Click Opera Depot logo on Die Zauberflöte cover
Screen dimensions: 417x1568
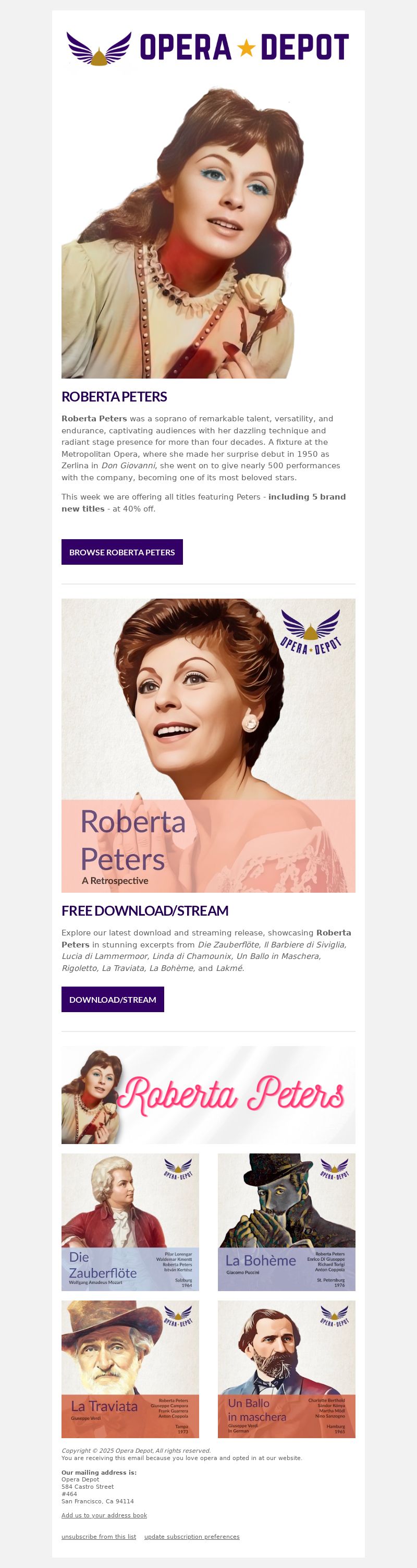[x=178, y=1169]
